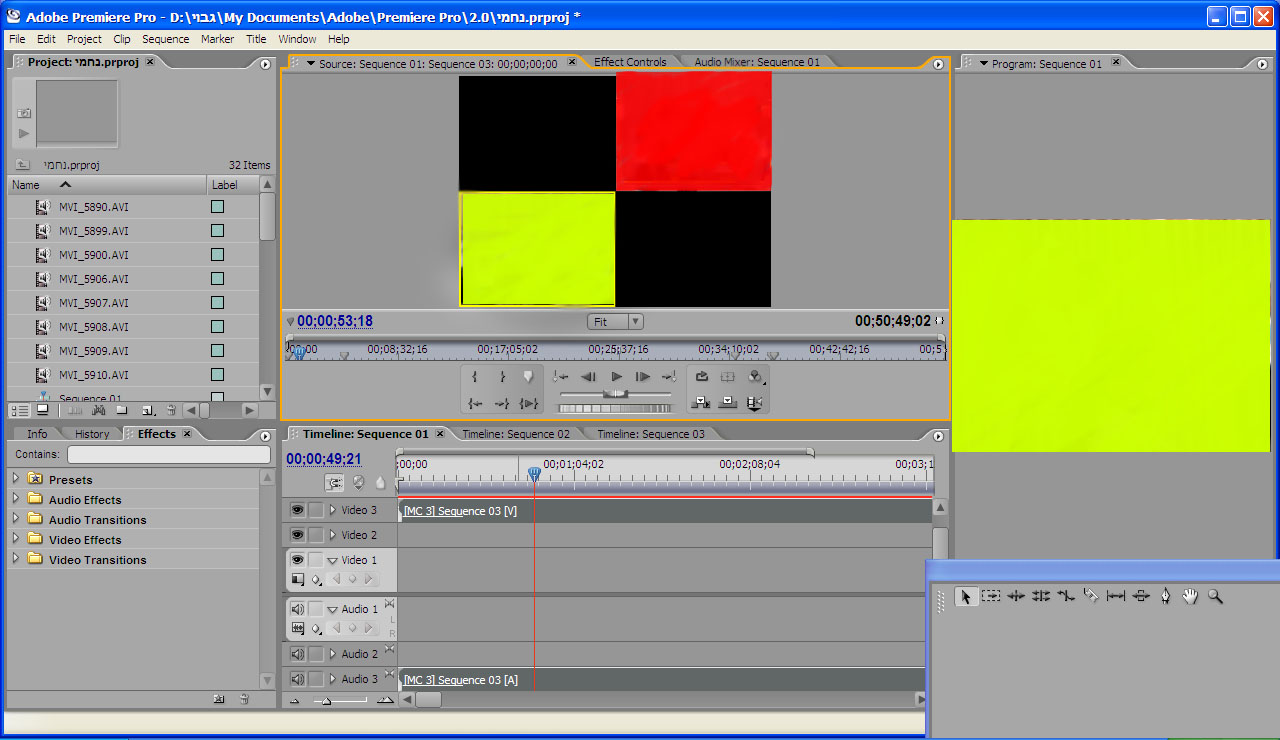Switch to Timeline: Sequence 02 tab
The height and width of the screenshot is (740, 1280).
coord(516,434)
